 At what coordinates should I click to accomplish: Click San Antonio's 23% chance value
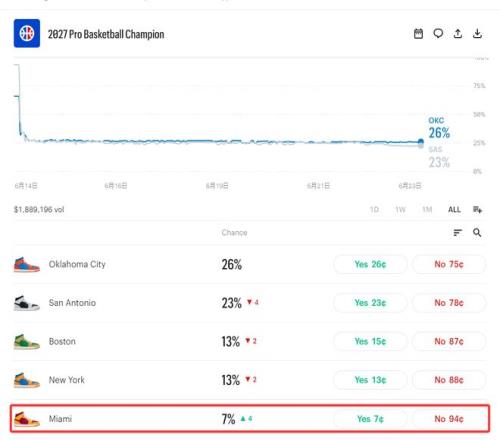click(232, 303)
